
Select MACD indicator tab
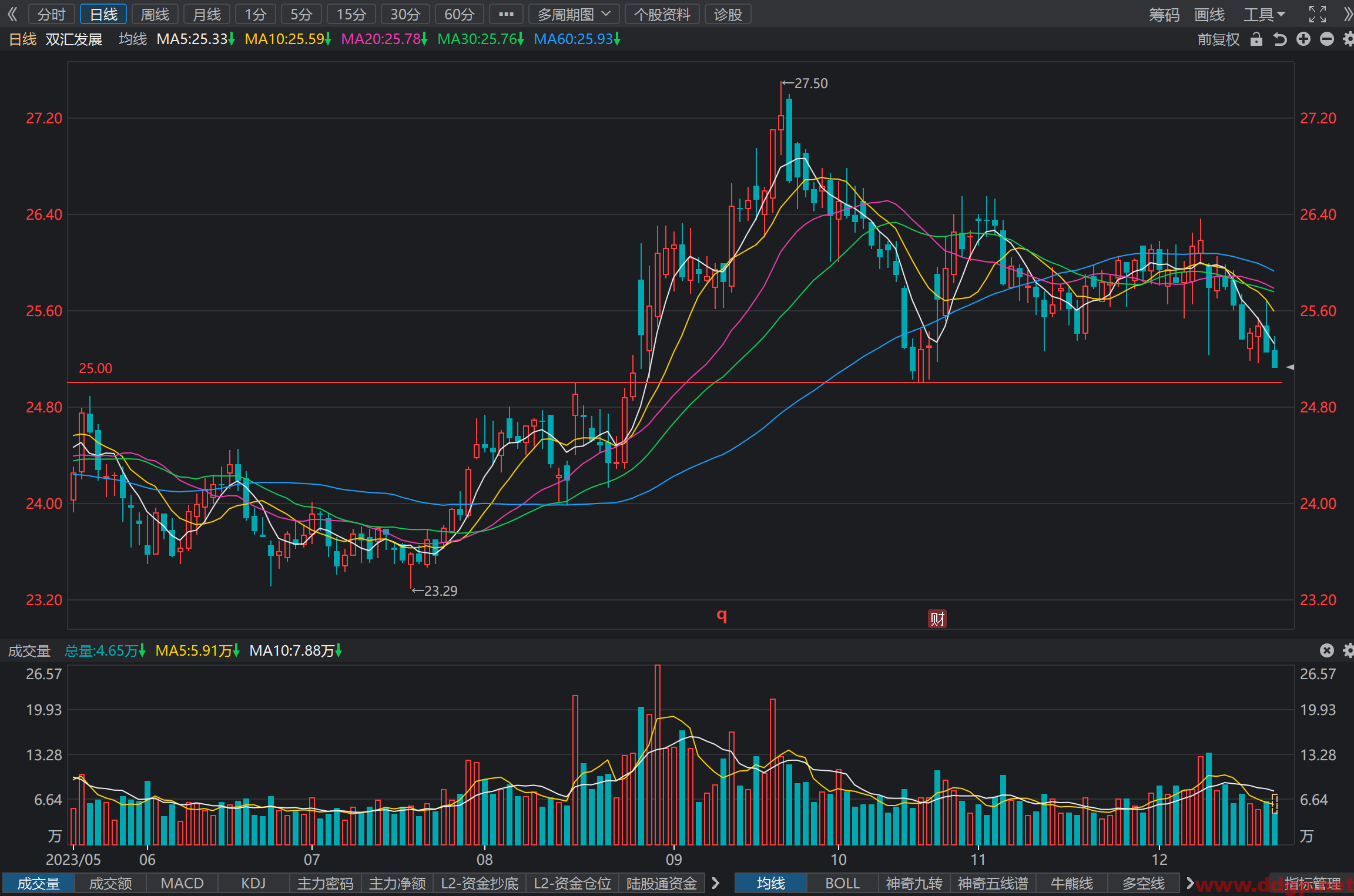(x=182, y=884)
